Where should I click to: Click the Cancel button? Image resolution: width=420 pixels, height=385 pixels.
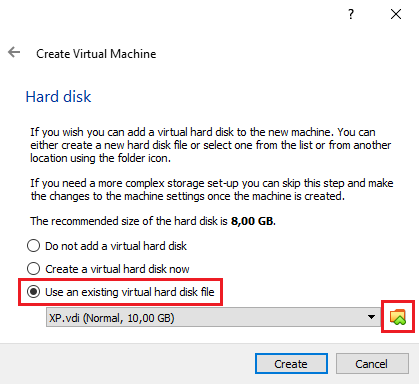point(372,364)
